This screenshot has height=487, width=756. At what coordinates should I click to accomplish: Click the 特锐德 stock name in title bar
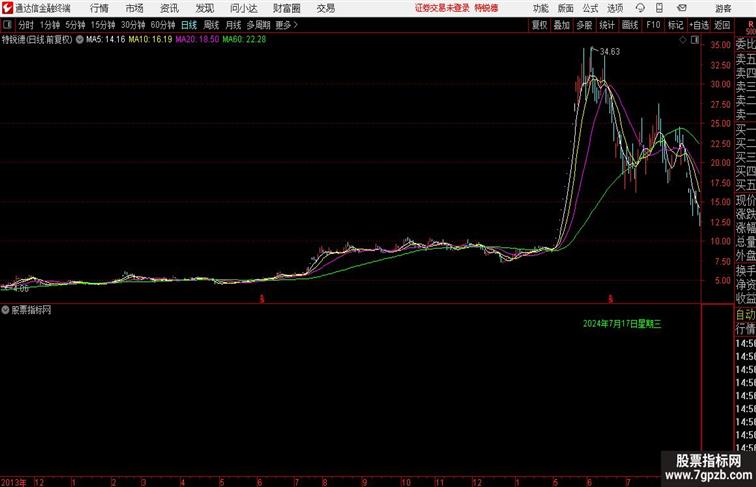(486, 8)
